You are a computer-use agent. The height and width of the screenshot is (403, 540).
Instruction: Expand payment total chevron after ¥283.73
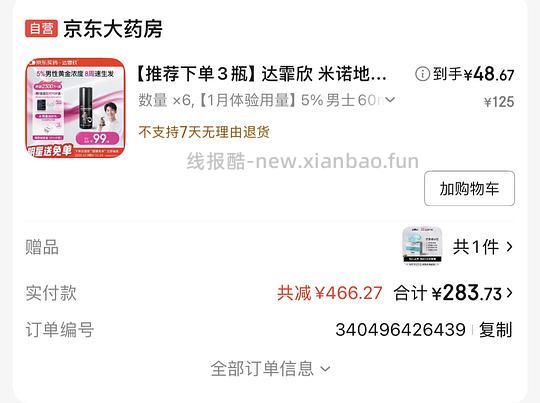coord(509,293)
